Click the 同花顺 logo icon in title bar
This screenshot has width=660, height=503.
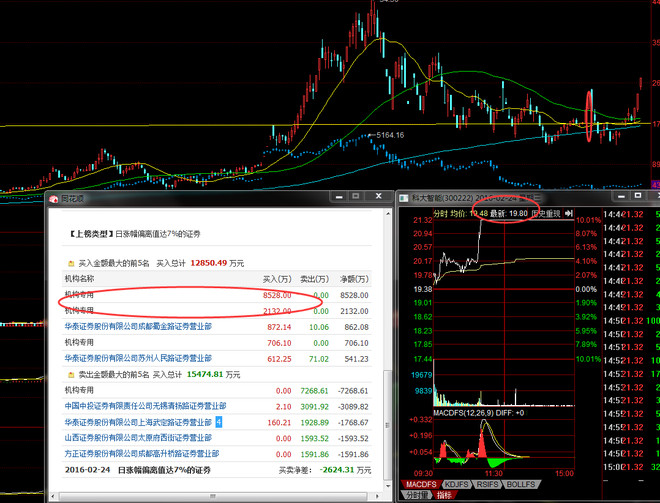[53, 199]
